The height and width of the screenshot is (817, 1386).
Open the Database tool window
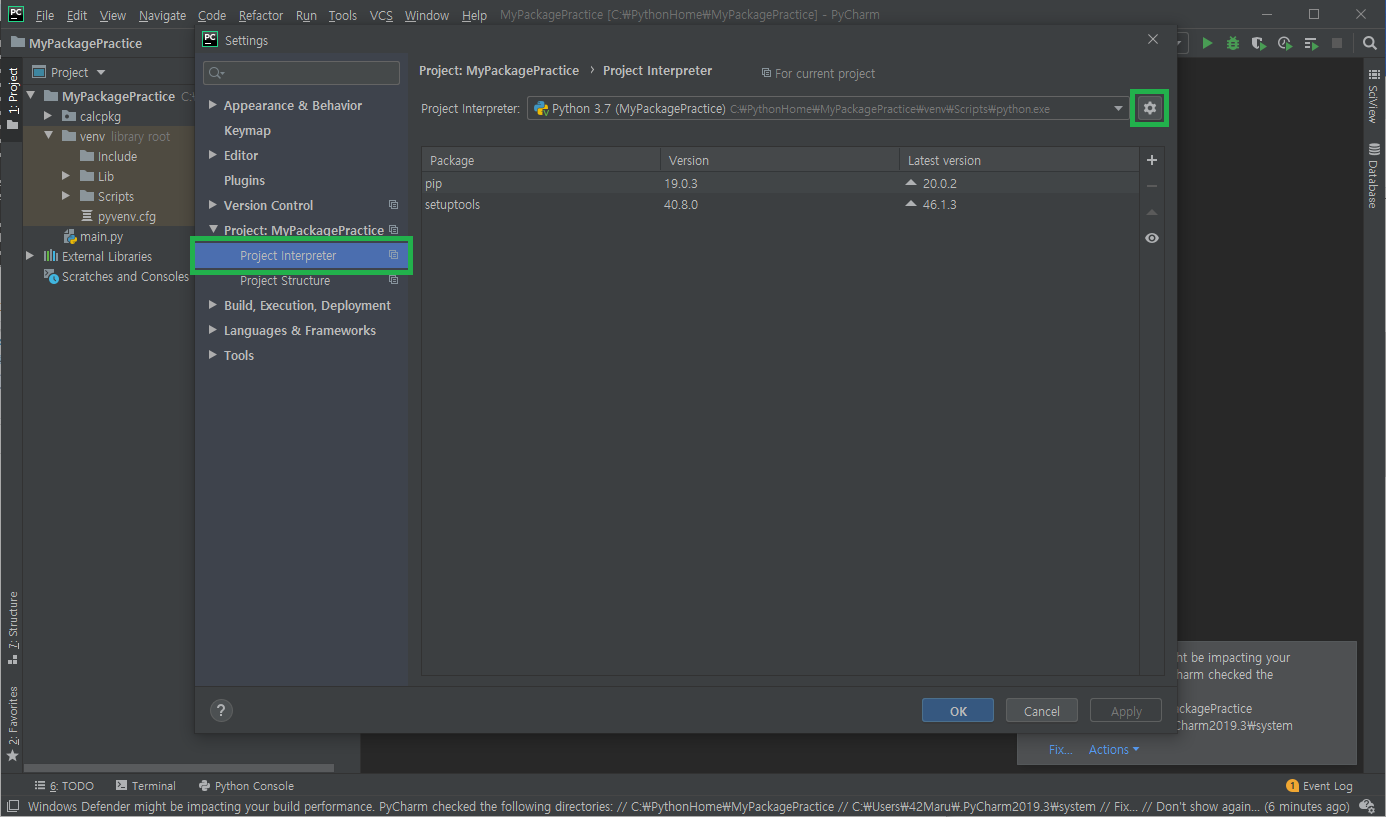coord(1372,176)
